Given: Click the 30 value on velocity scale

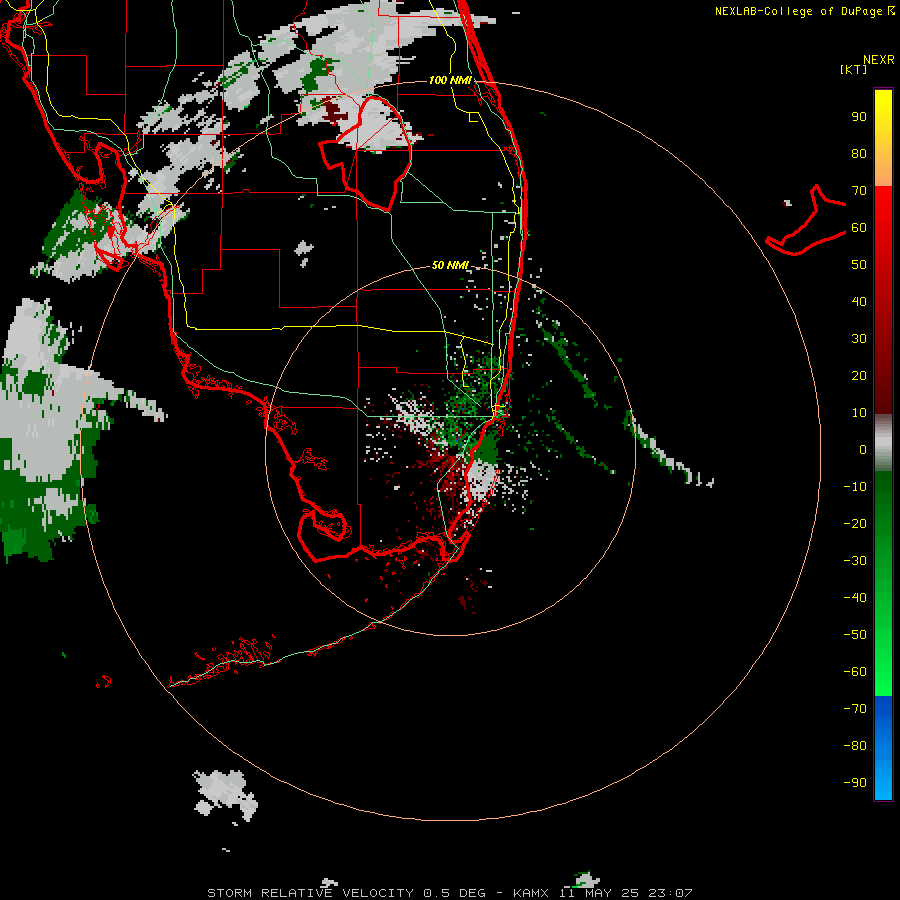Looking at the screenshot, I should [859, 339].
